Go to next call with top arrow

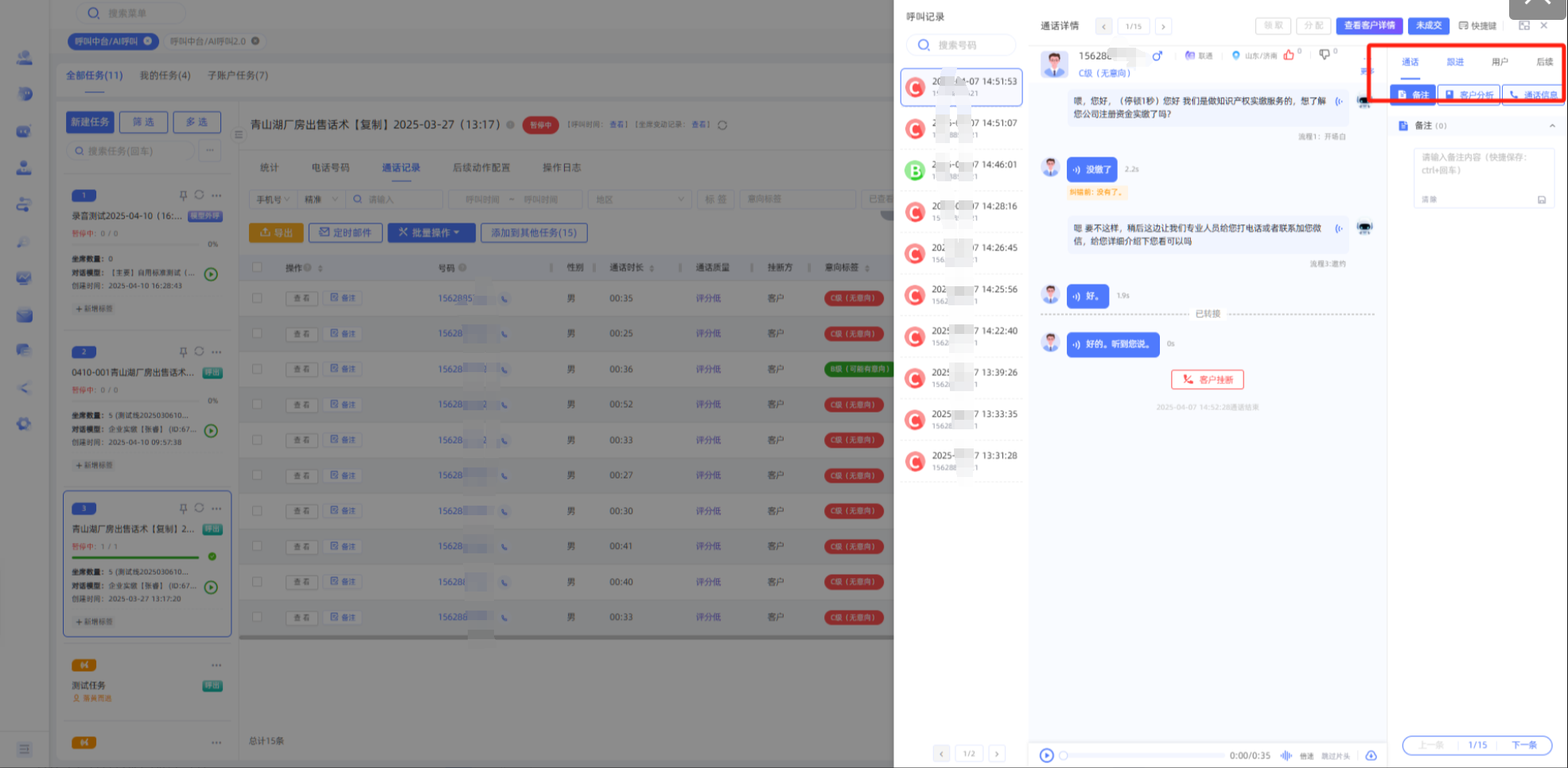pyautogui.click(x=1163, y=27)
